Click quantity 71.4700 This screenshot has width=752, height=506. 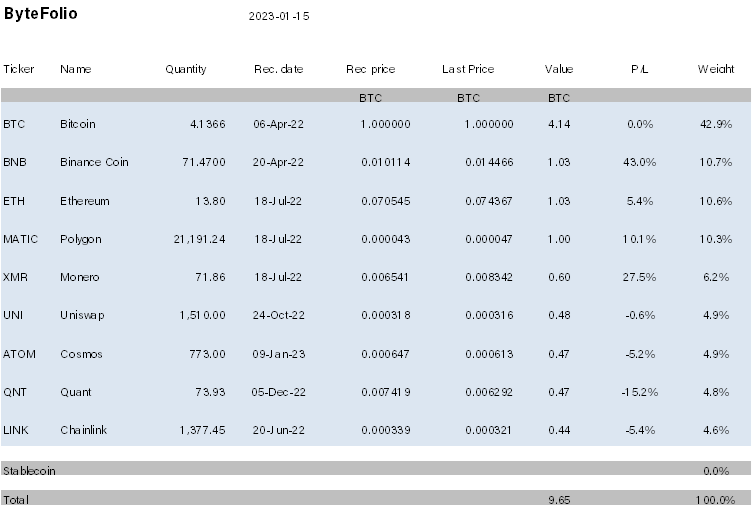[x=204, y=162]
